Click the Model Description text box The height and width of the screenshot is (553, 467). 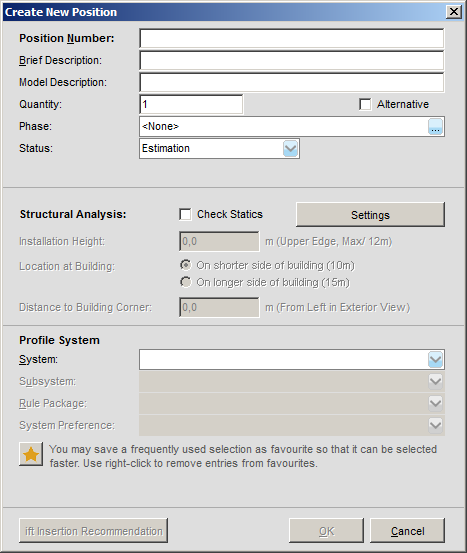point(292,83)
